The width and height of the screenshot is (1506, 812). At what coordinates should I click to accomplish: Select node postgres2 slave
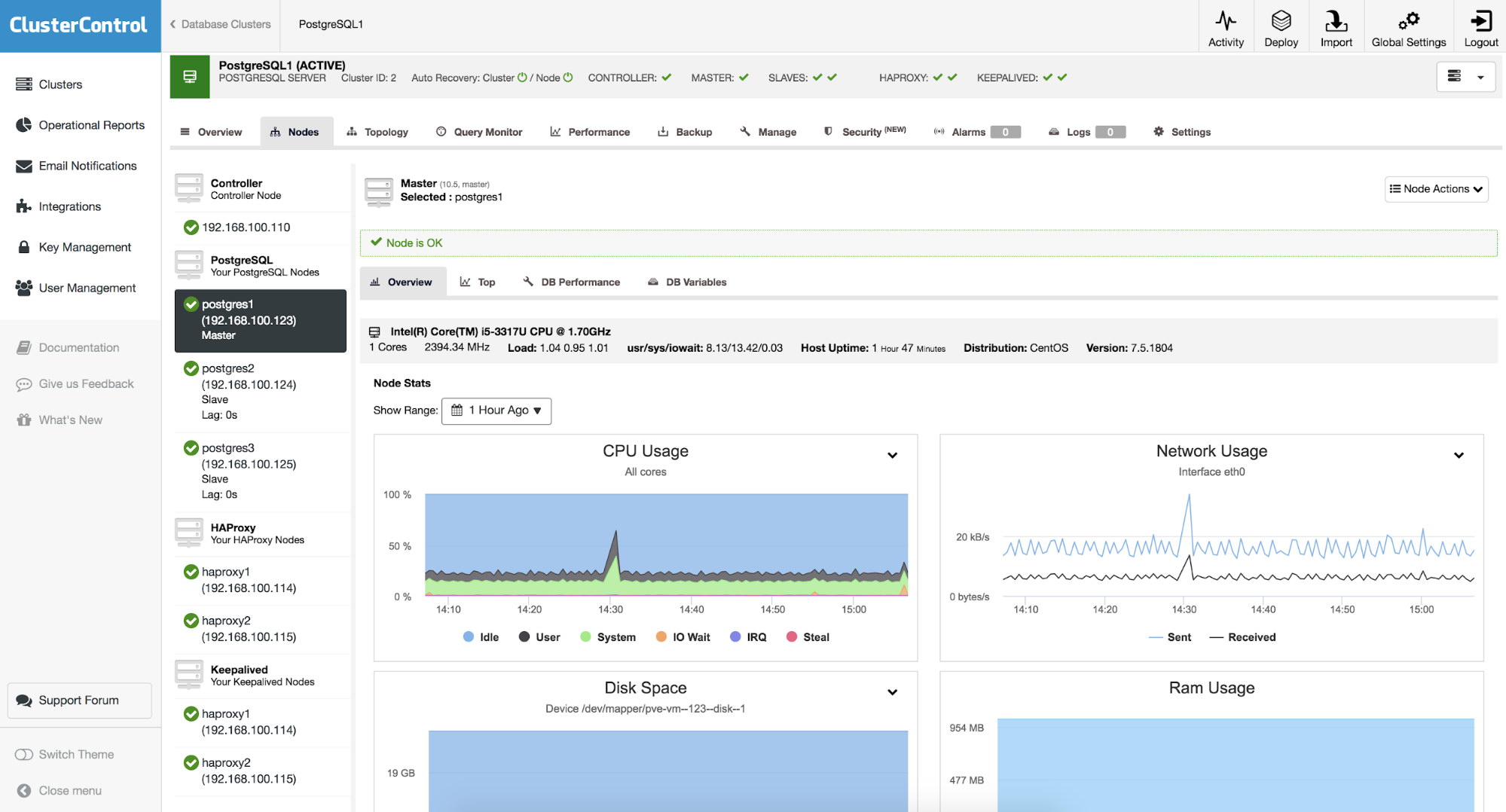[x=261, y=392]
